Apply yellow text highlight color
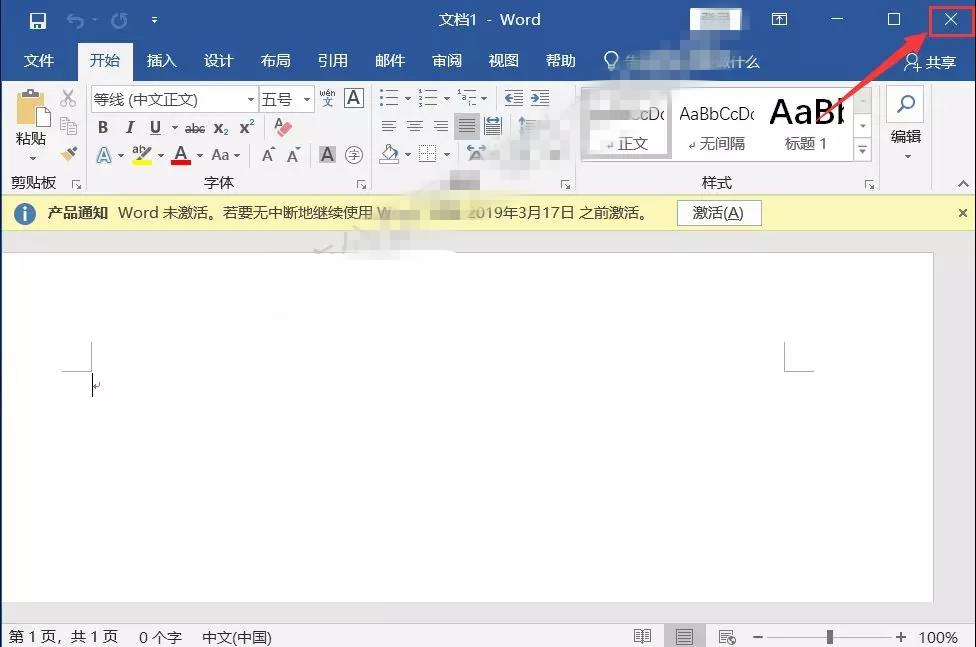Image resolution: width=976 pixels, height=647 pixels. pos(141,155)
